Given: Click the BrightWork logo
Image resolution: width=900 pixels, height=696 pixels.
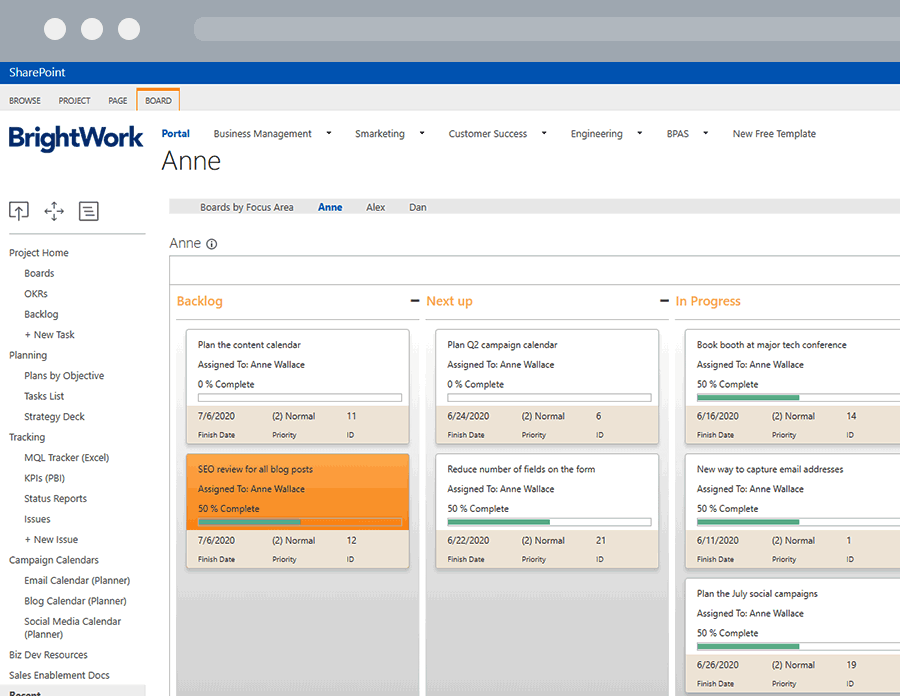Looking at the screenshot, I should [x=76, y=138].
